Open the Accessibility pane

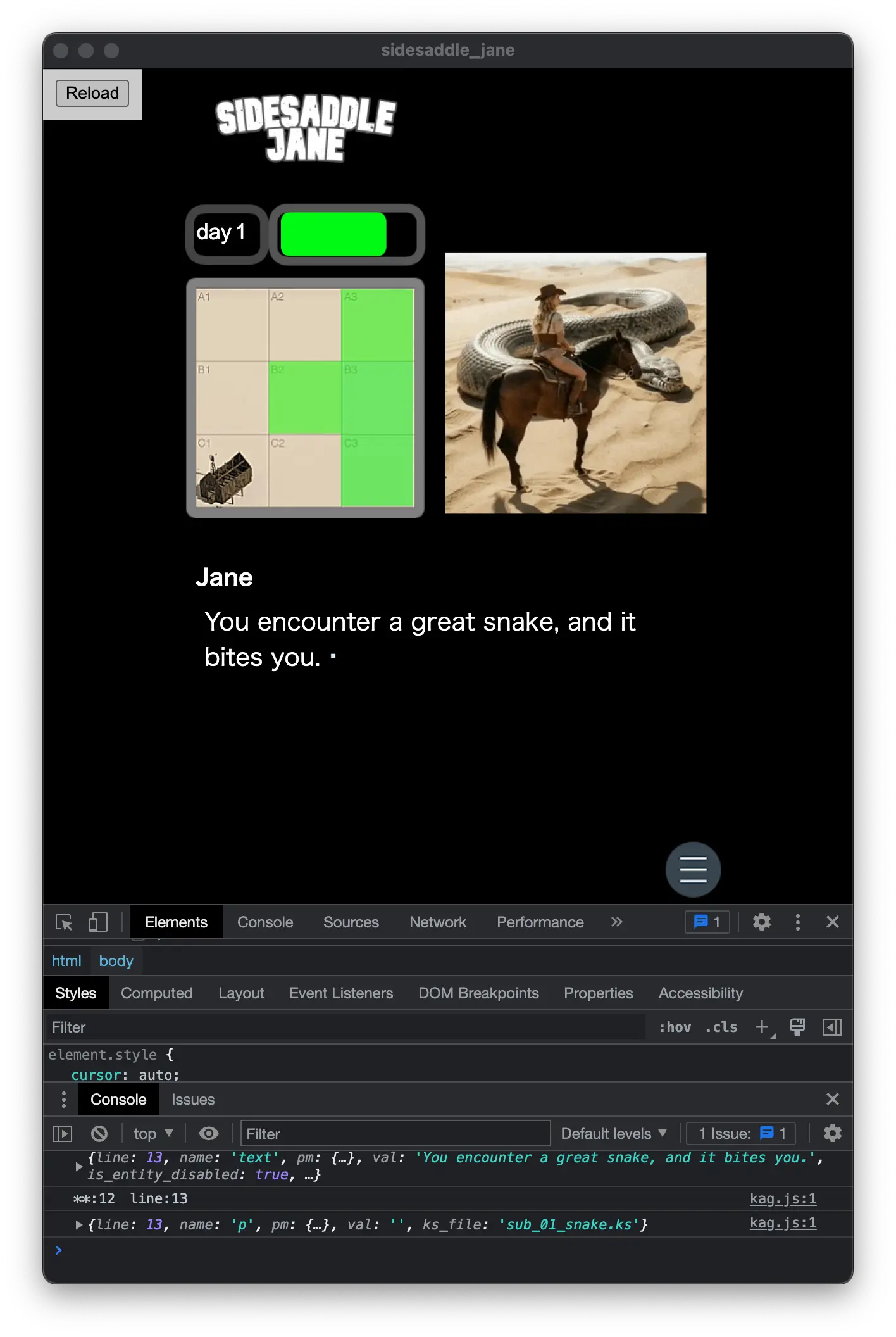click(700, 993)
